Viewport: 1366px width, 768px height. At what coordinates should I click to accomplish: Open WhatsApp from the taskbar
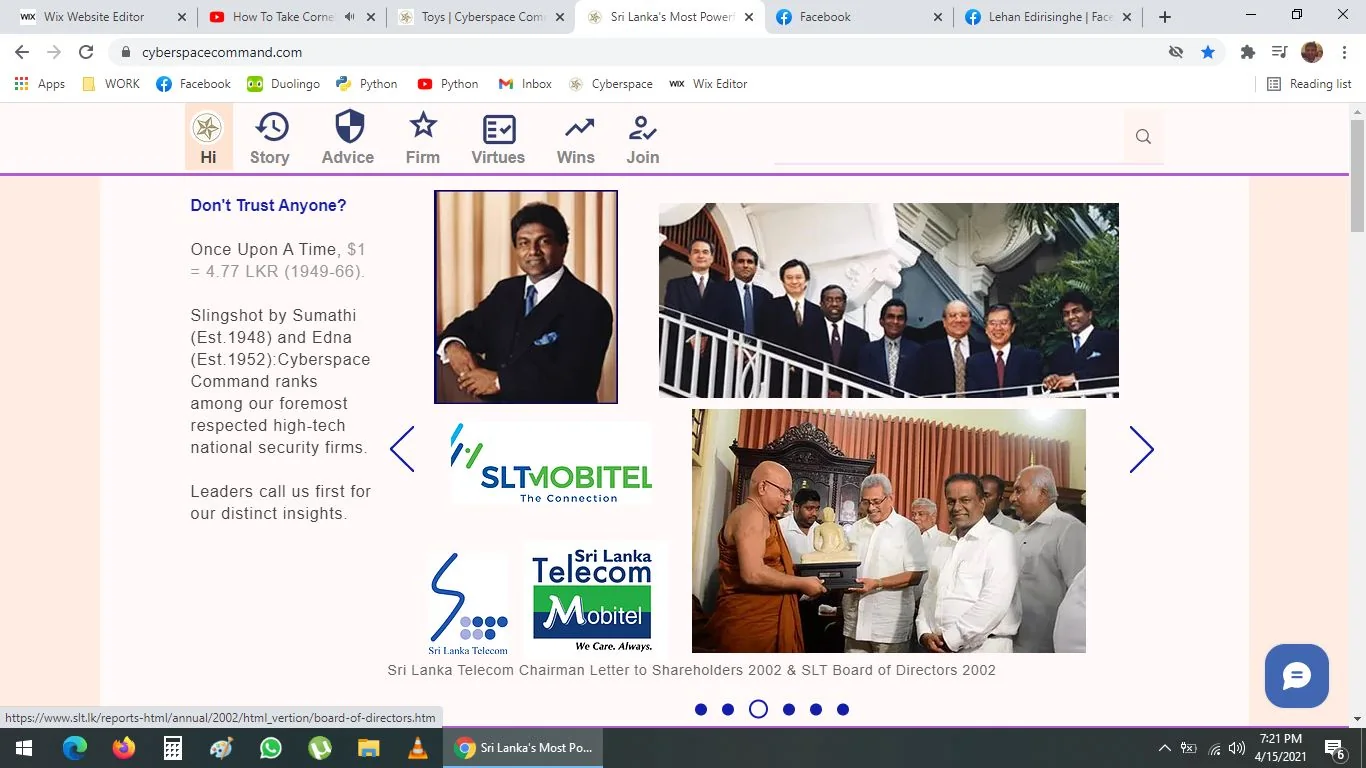271,748
